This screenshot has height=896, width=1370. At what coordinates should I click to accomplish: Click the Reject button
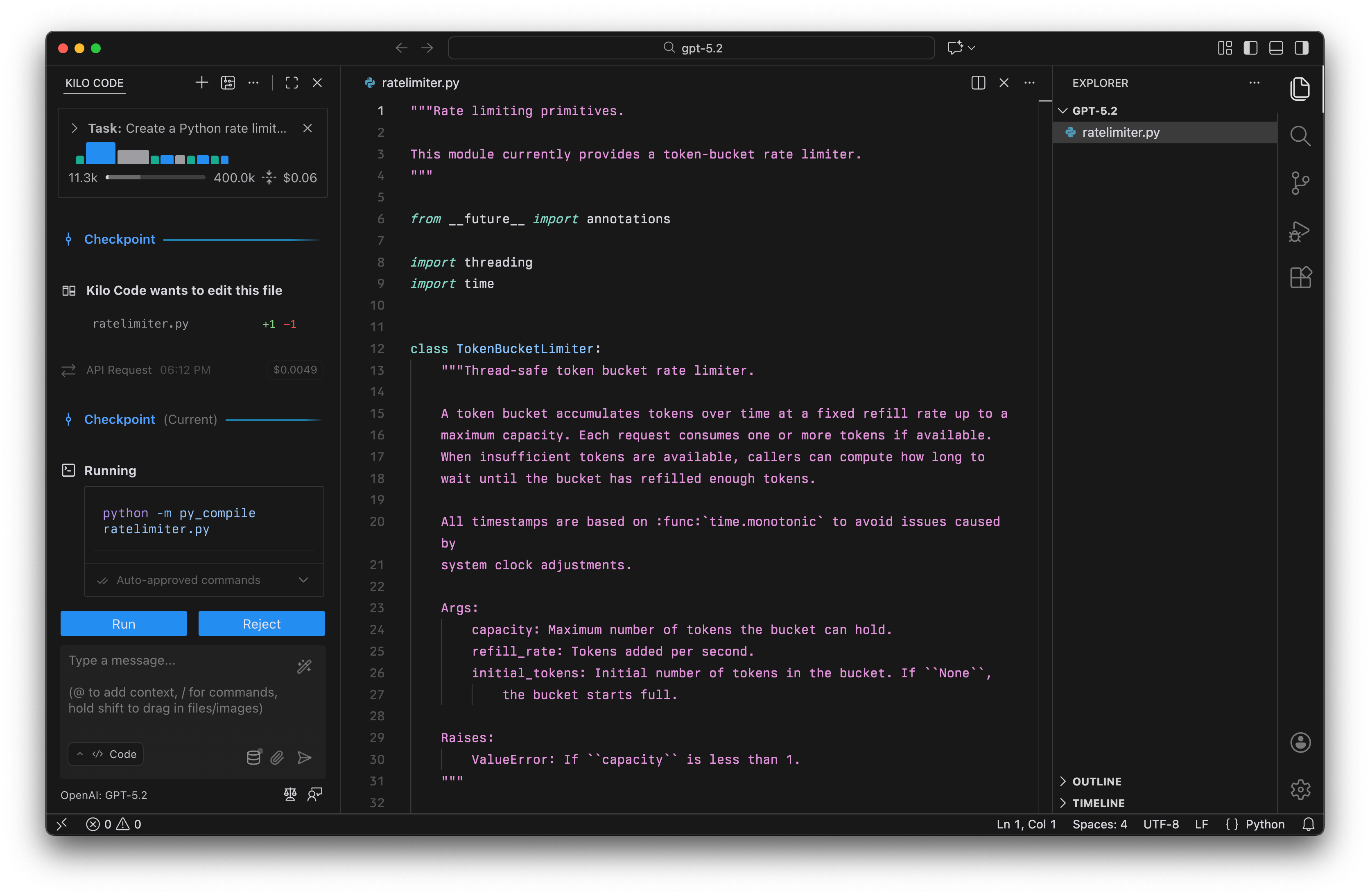point(261,624)
